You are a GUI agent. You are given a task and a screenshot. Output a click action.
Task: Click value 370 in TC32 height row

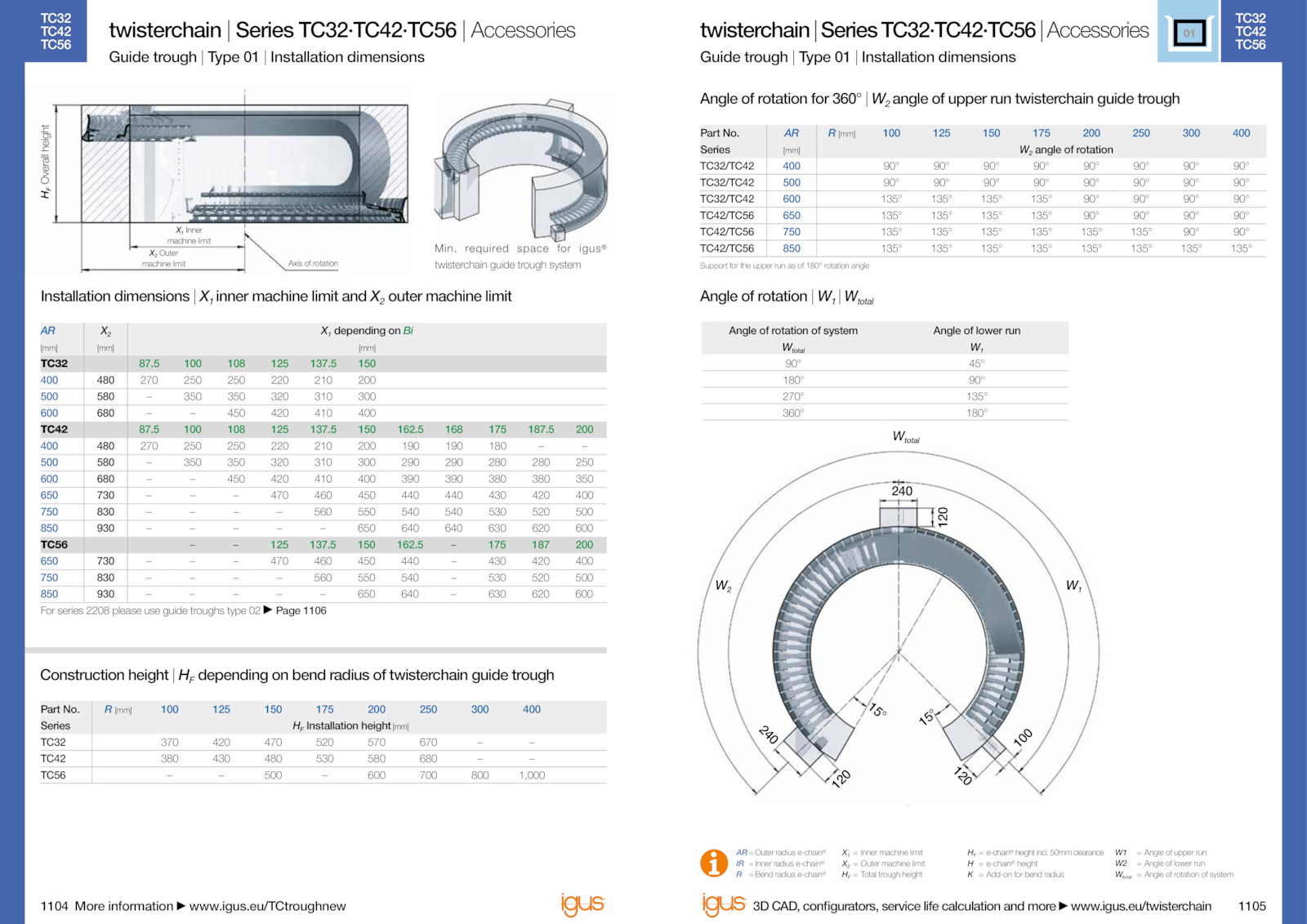[x=170, y=743]
